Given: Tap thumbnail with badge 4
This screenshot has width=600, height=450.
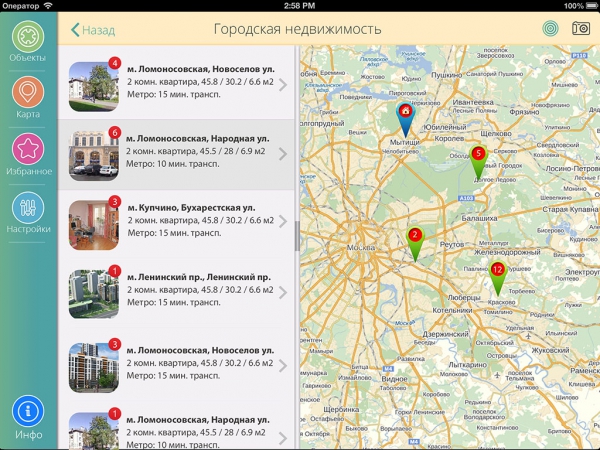Looking at the screenshot, I should point(94,87).
